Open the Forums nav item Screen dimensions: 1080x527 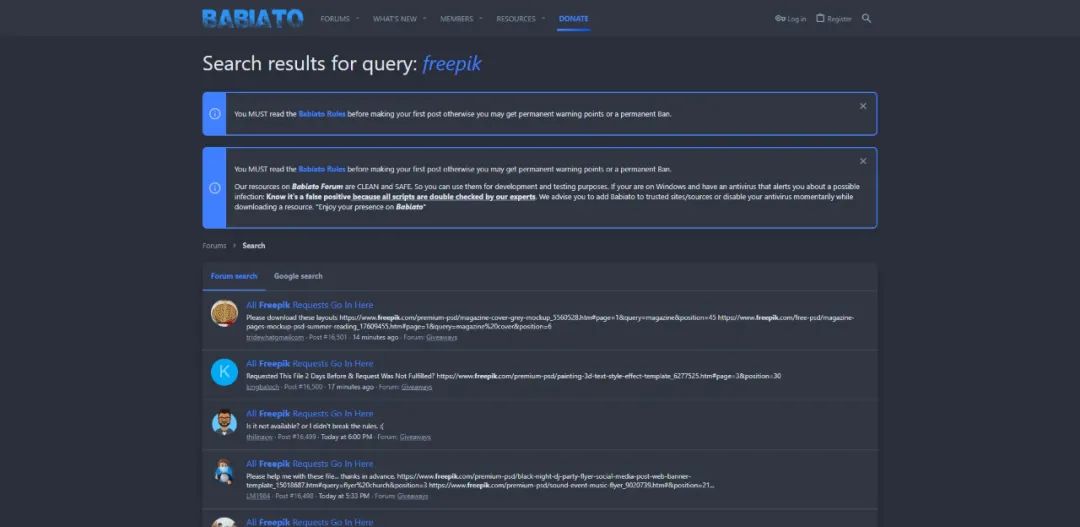click(335, 19)
